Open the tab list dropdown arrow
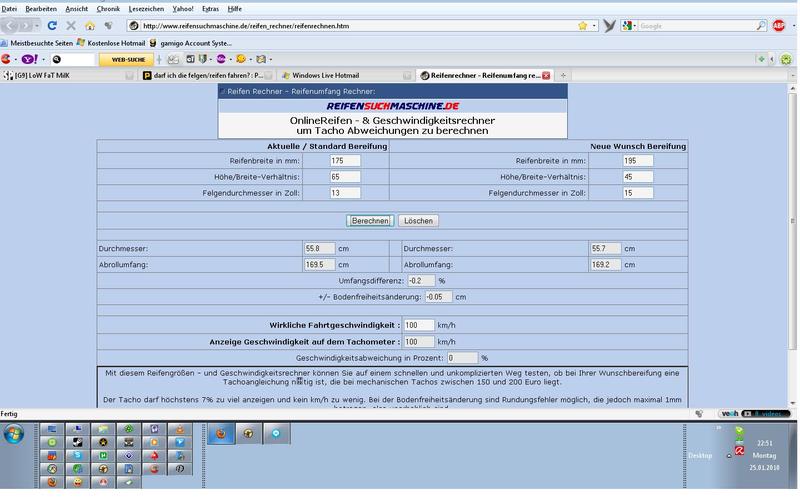This screenshot has height=500, width=800. (x=792, y=76)
